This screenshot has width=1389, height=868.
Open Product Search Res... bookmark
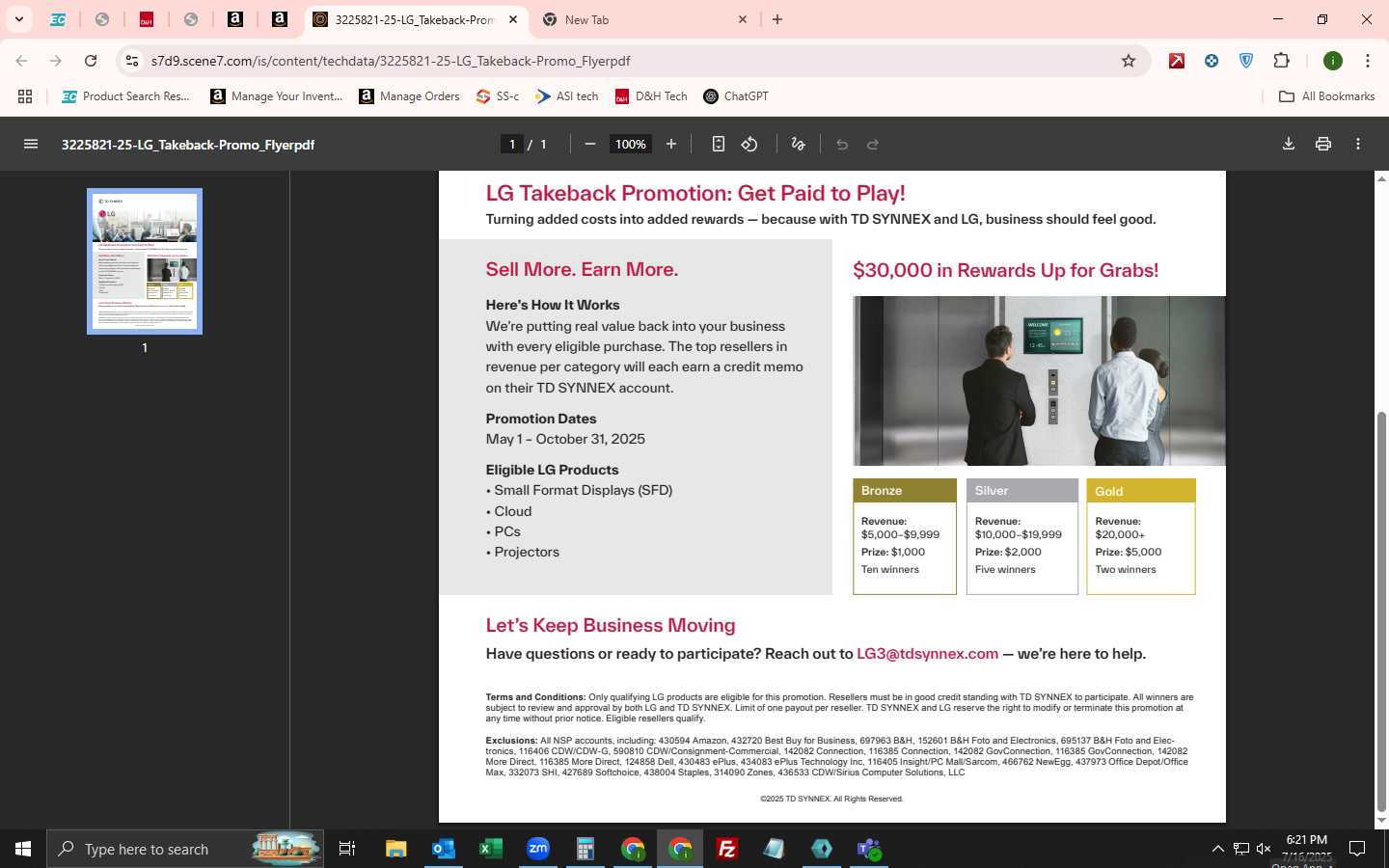pos(126,96)
